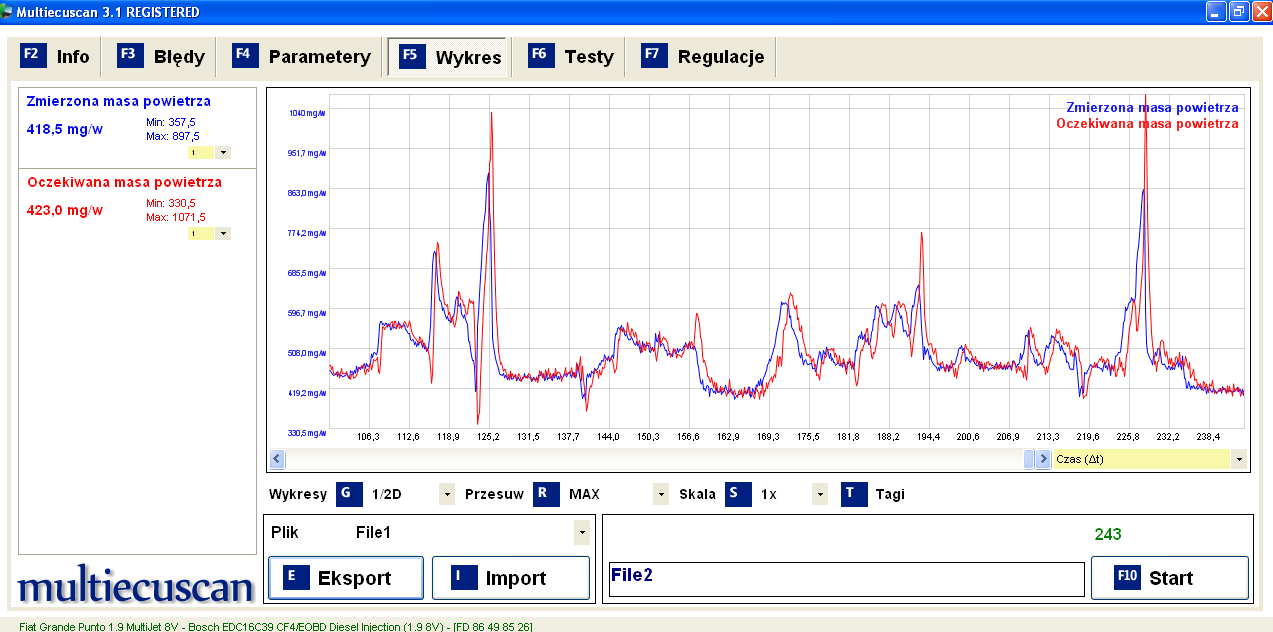Click the F6 key icon beside Testy

[542, 55]
